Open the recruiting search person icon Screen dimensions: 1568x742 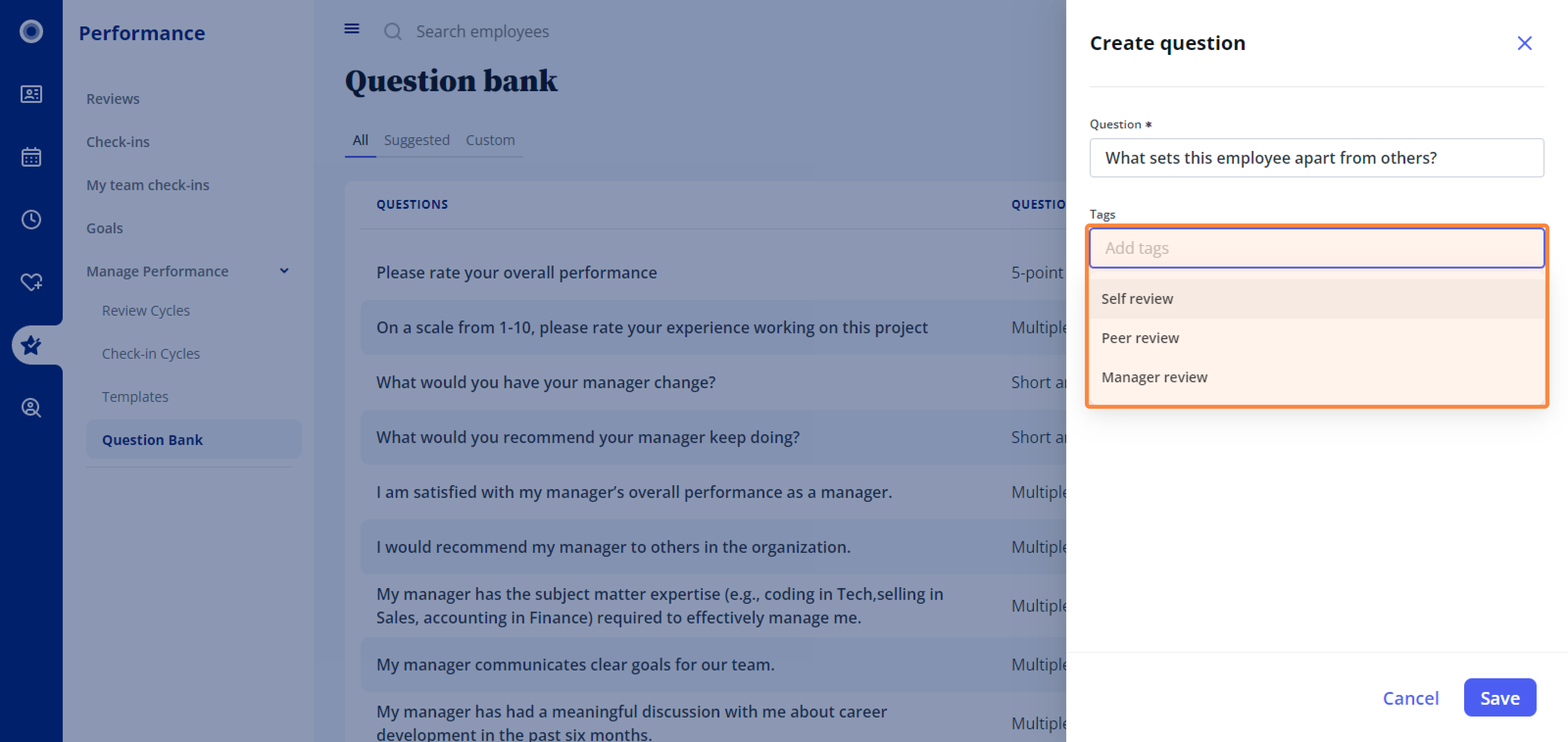(x=31, y=407)
